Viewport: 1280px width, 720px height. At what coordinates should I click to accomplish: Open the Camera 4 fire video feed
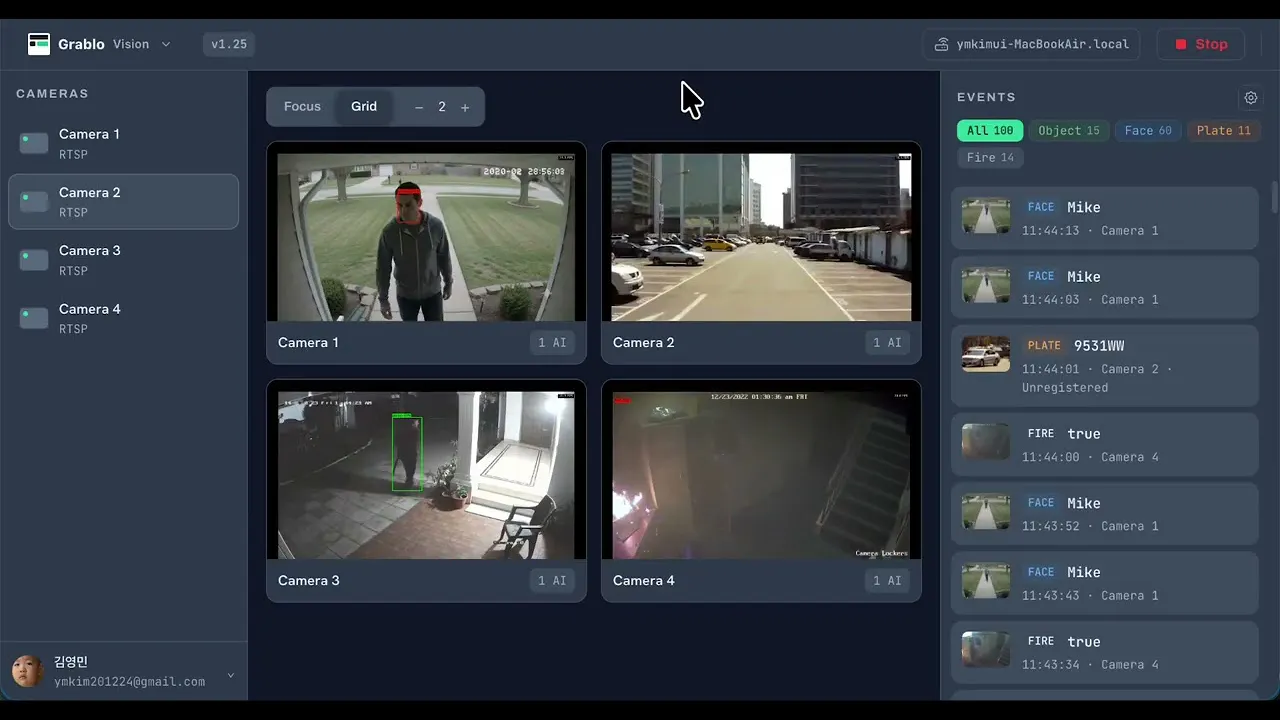pyautogui.click(x=761, y=475)
